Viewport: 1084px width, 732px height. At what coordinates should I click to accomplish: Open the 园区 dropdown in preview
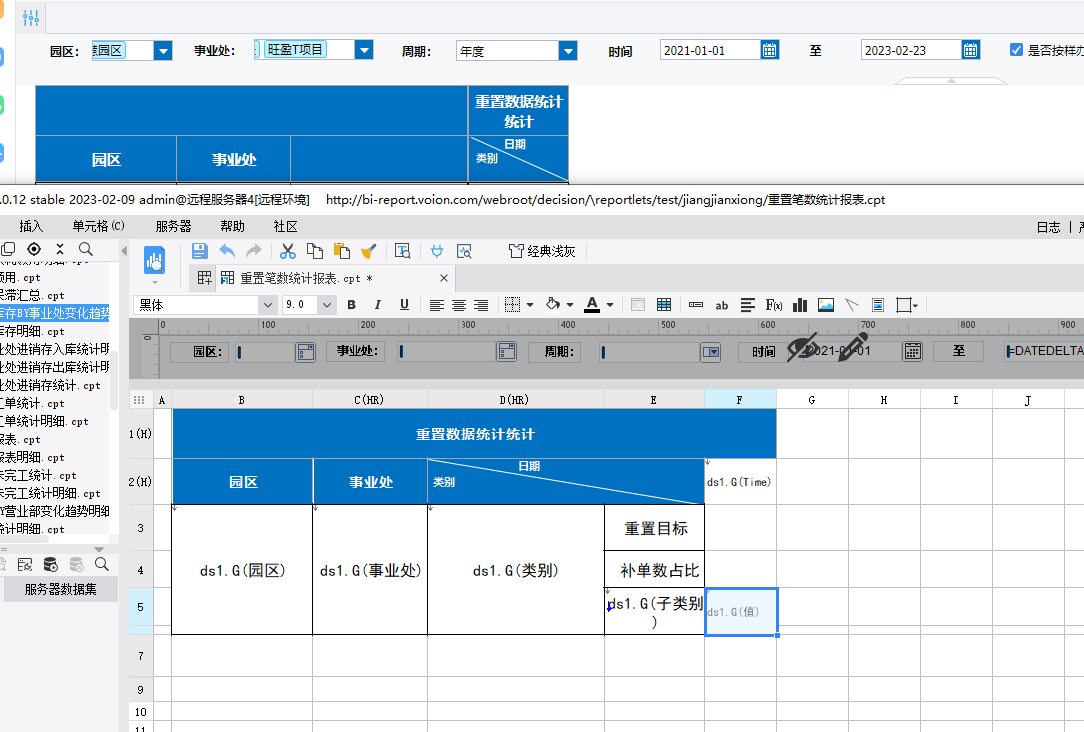coord(163,50)
